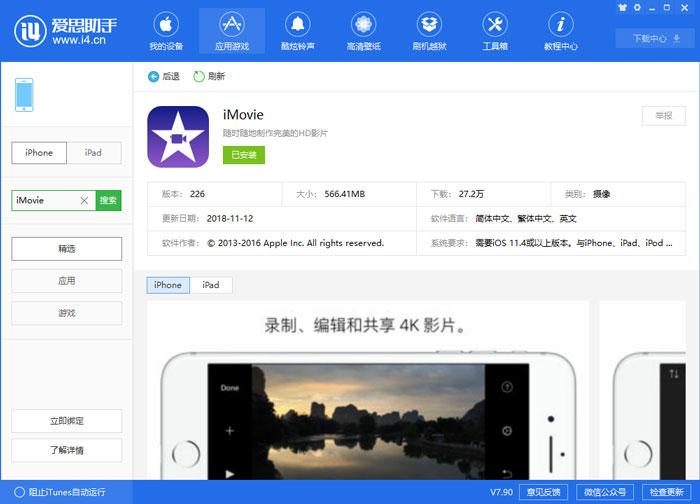Switch to iPhone screenshots tab
This screenshot has width=700, height=504.
(x=168, y=285)
